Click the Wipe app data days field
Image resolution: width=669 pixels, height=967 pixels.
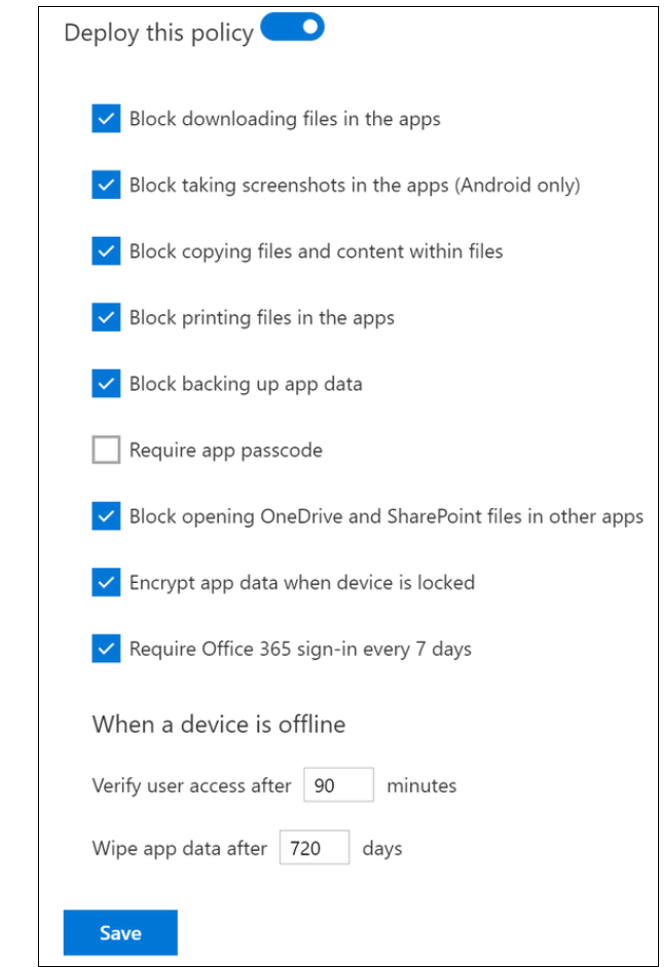pyautogui.click(x=314, y=847)
